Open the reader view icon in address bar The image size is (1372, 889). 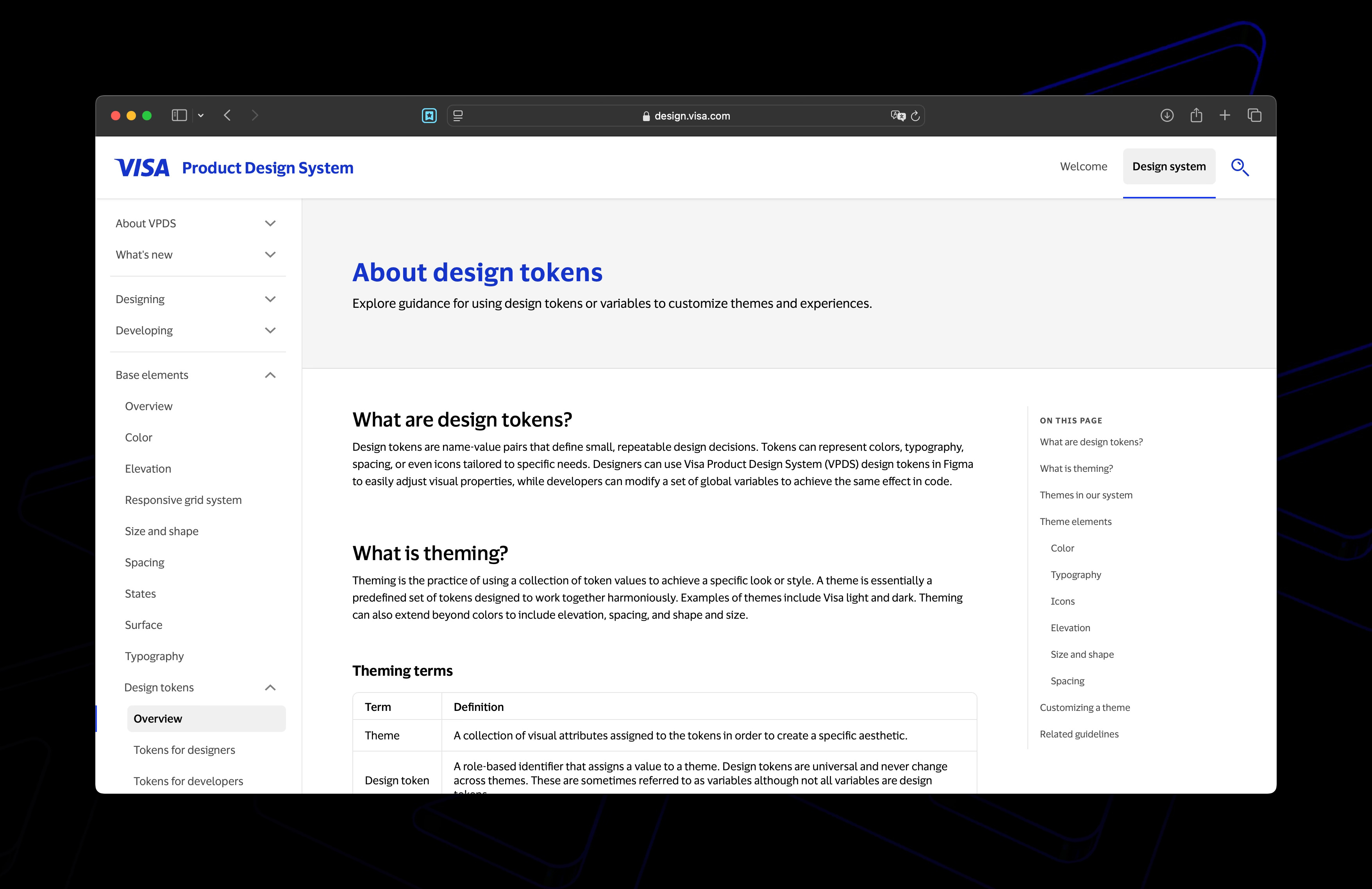(458, 115)
